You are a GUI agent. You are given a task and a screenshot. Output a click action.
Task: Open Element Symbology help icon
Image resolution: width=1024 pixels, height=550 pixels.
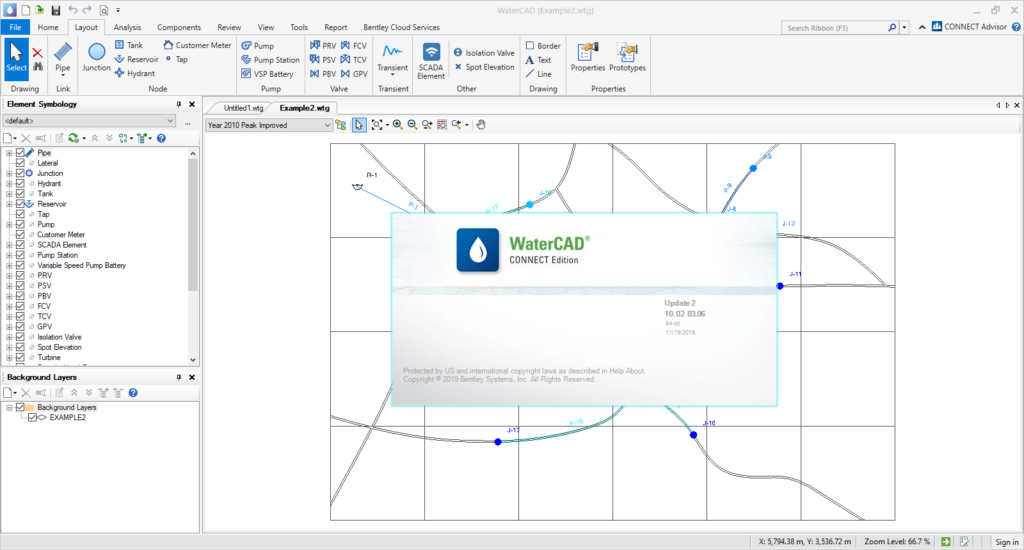[161, 138]
